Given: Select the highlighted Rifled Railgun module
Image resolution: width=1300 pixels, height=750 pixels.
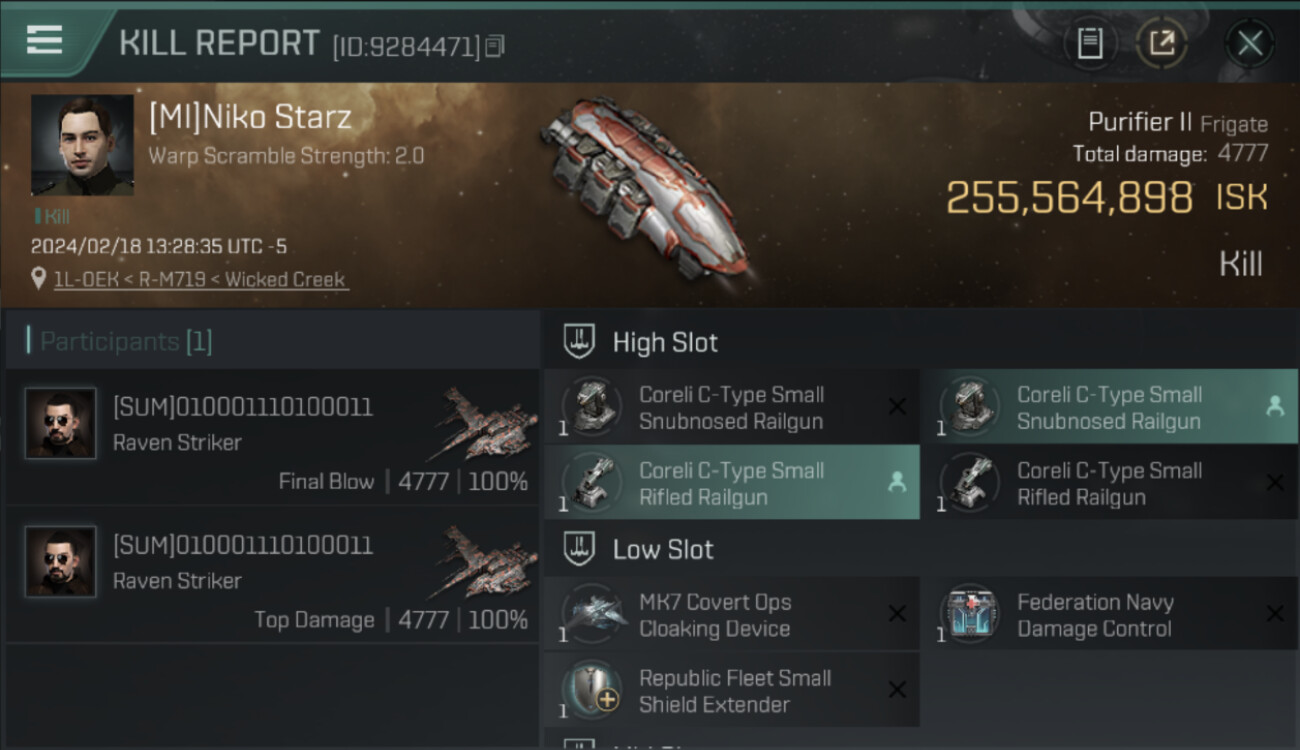Looking at the screenshot, I should tap(731, 483).
